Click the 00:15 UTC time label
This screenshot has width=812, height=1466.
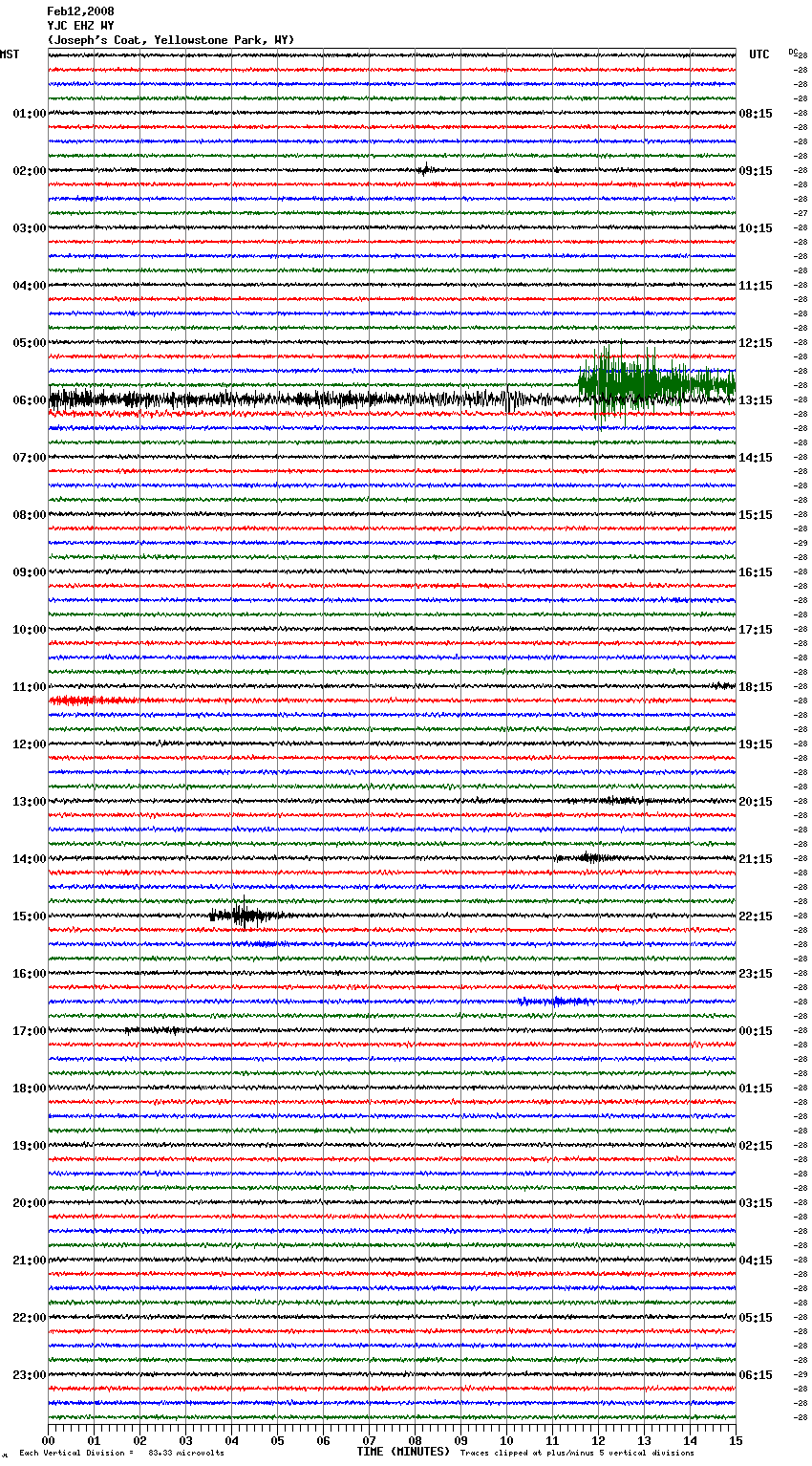tap(756, 1031)
